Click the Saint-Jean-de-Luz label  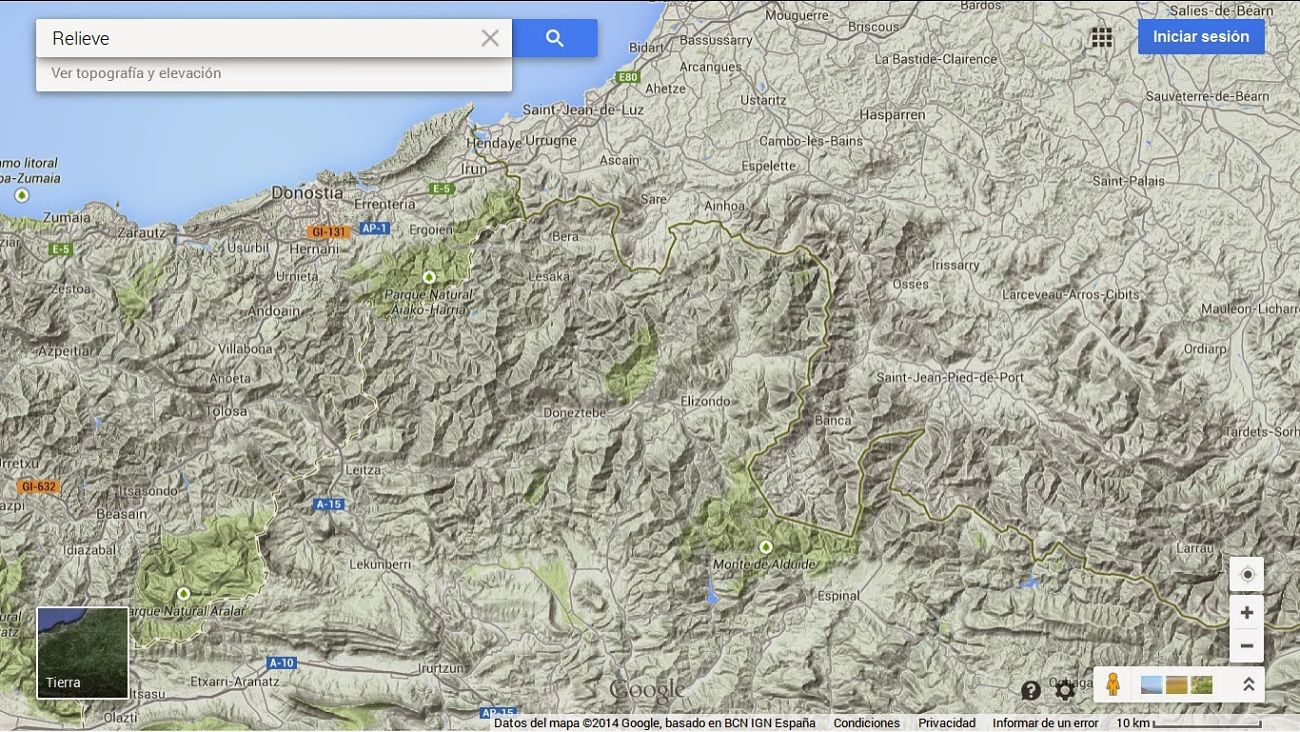point(583,109)
